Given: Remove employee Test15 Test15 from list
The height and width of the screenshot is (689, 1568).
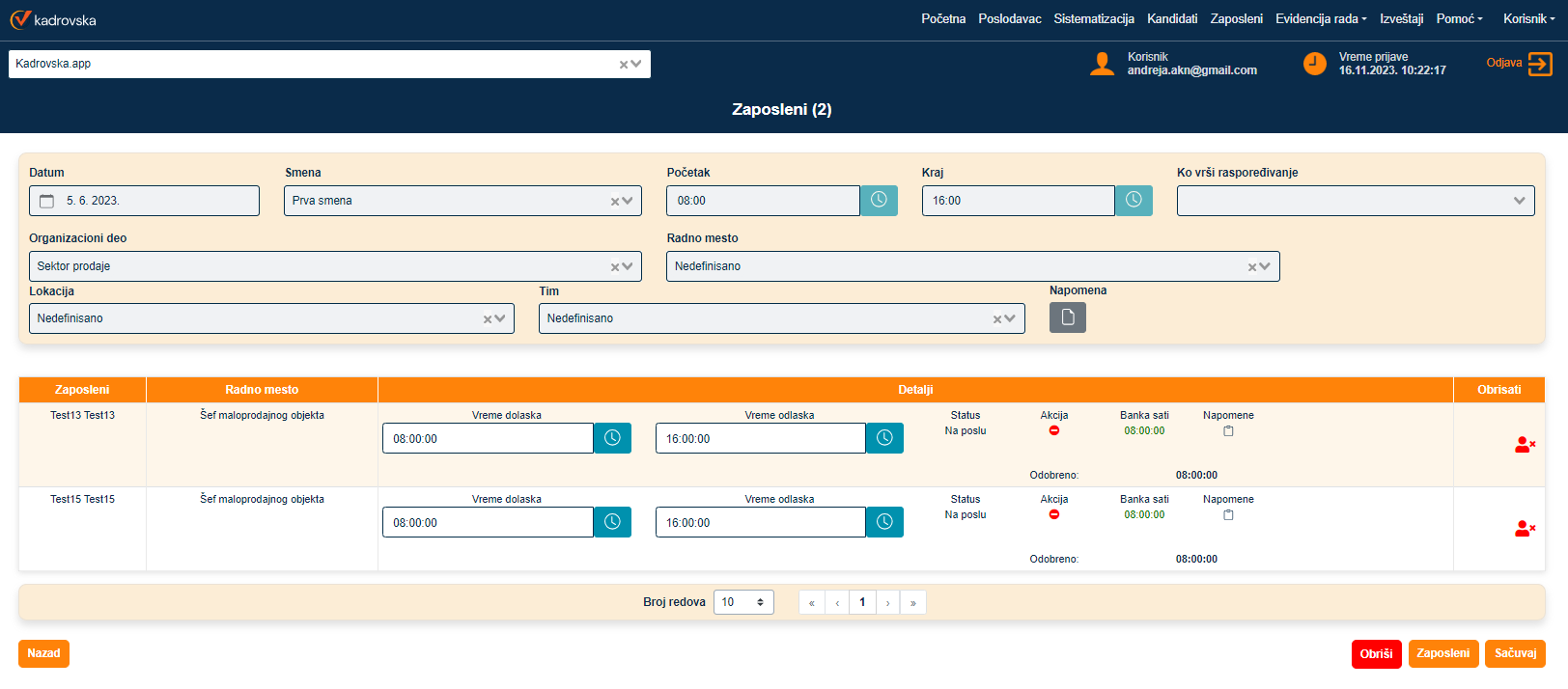Looking at the screenshot, I should pos(1525,529).
